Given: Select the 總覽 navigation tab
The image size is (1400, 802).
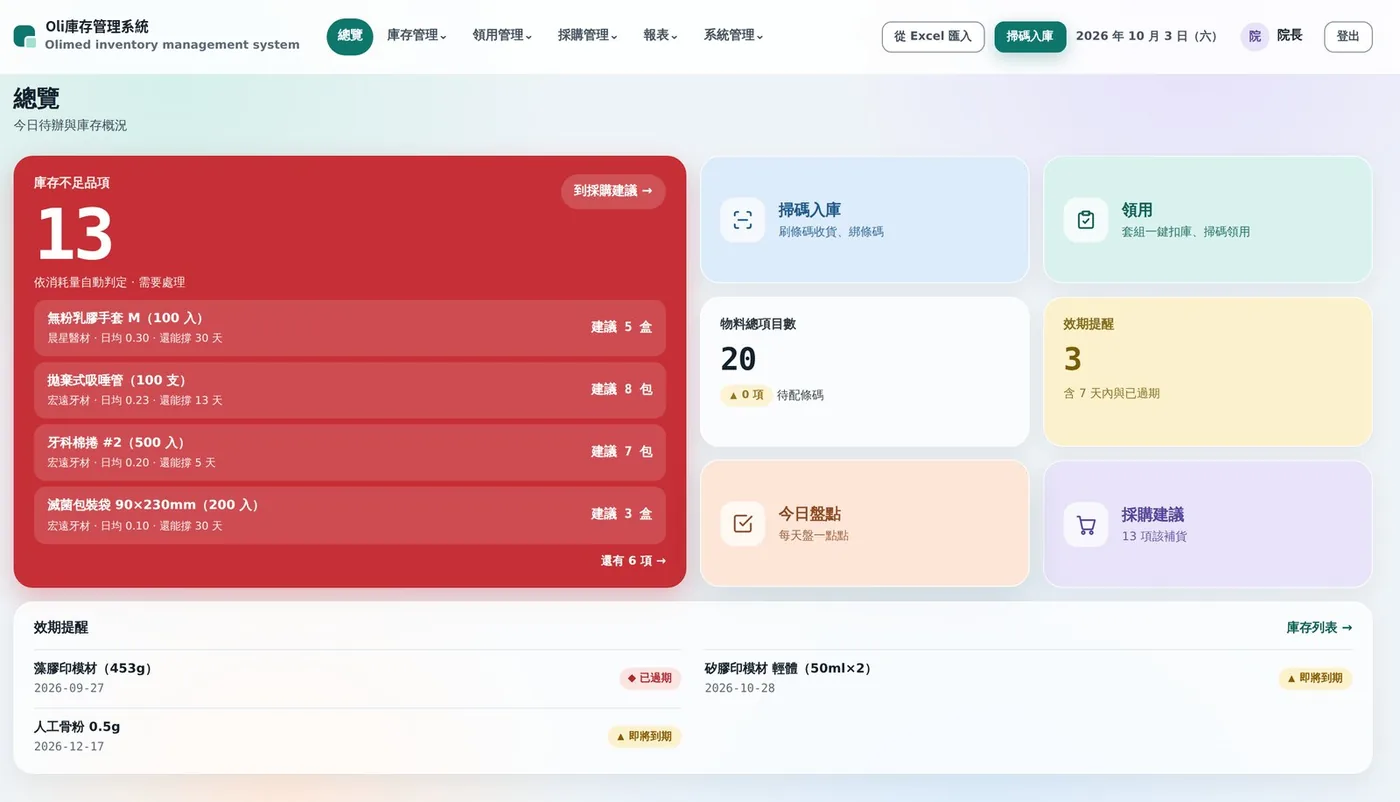Looking at the screenshot, I should tap(350, 36).
